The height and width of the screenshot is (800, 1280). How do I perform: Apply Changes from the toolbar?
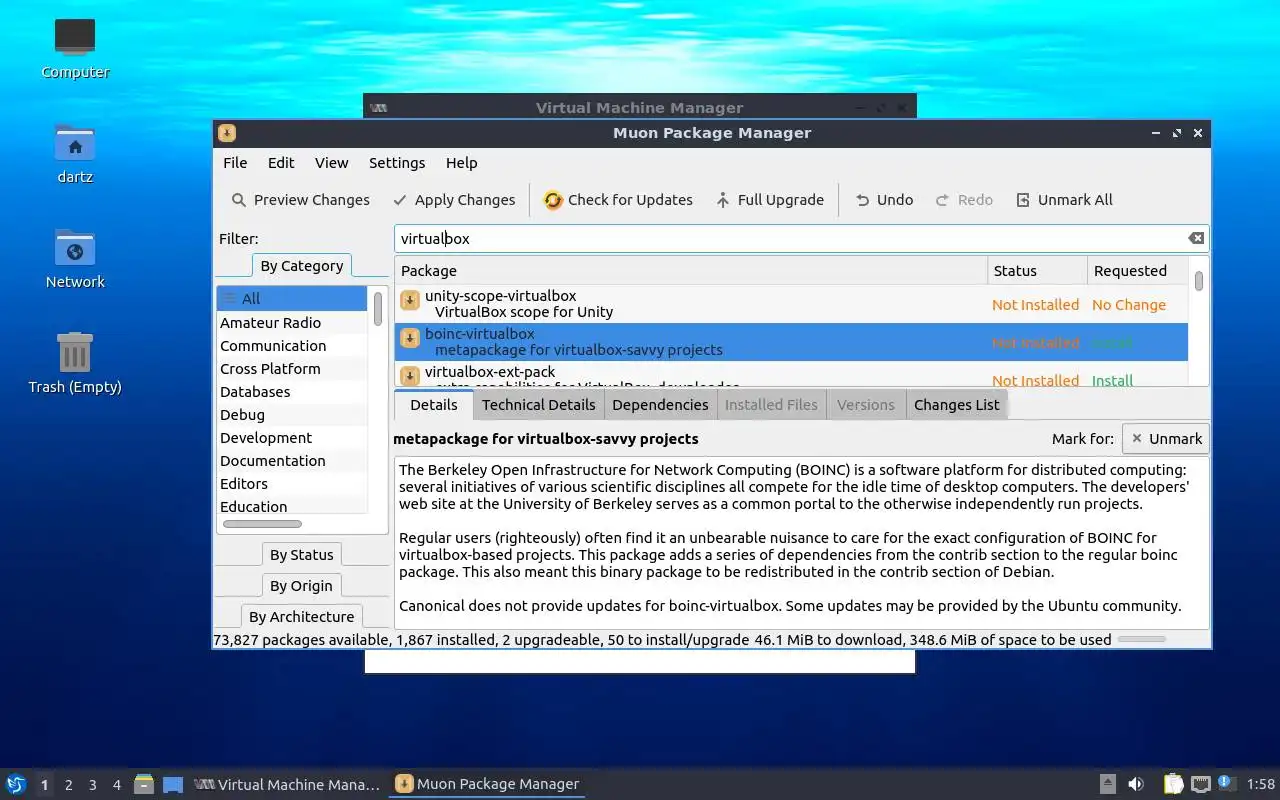coord(454,200)
